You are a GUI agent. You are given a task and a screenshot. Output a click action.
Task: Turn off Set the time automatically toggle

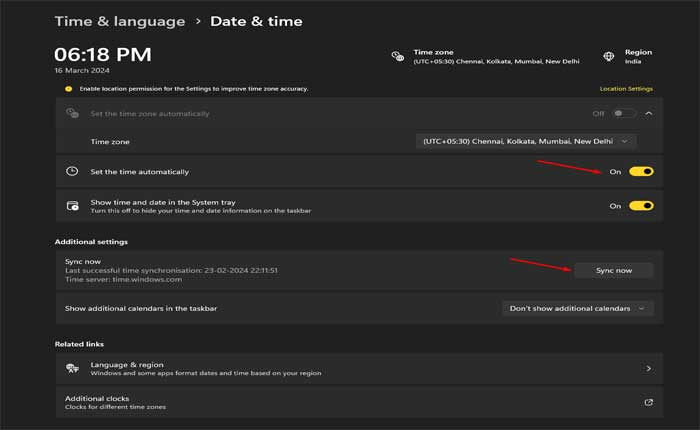point(641,172)
